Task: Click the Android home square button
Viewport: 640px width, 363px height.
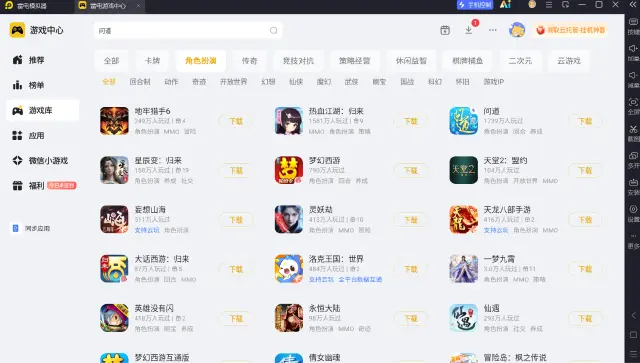Action: pyautogui.click(x=633, y=335)
